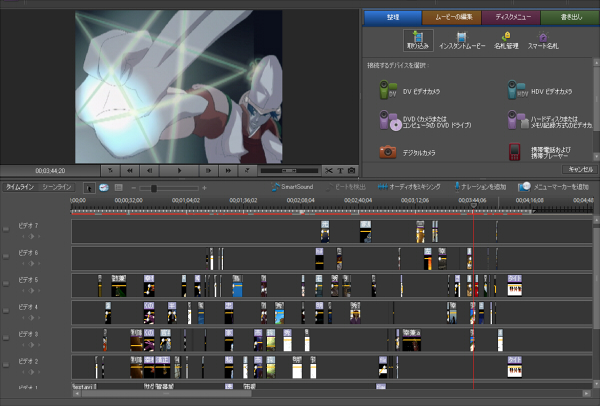The height and width of the screenshot is (406, 600).
Task: Click device list scrollbar down arrow
Action: point(596,157)
